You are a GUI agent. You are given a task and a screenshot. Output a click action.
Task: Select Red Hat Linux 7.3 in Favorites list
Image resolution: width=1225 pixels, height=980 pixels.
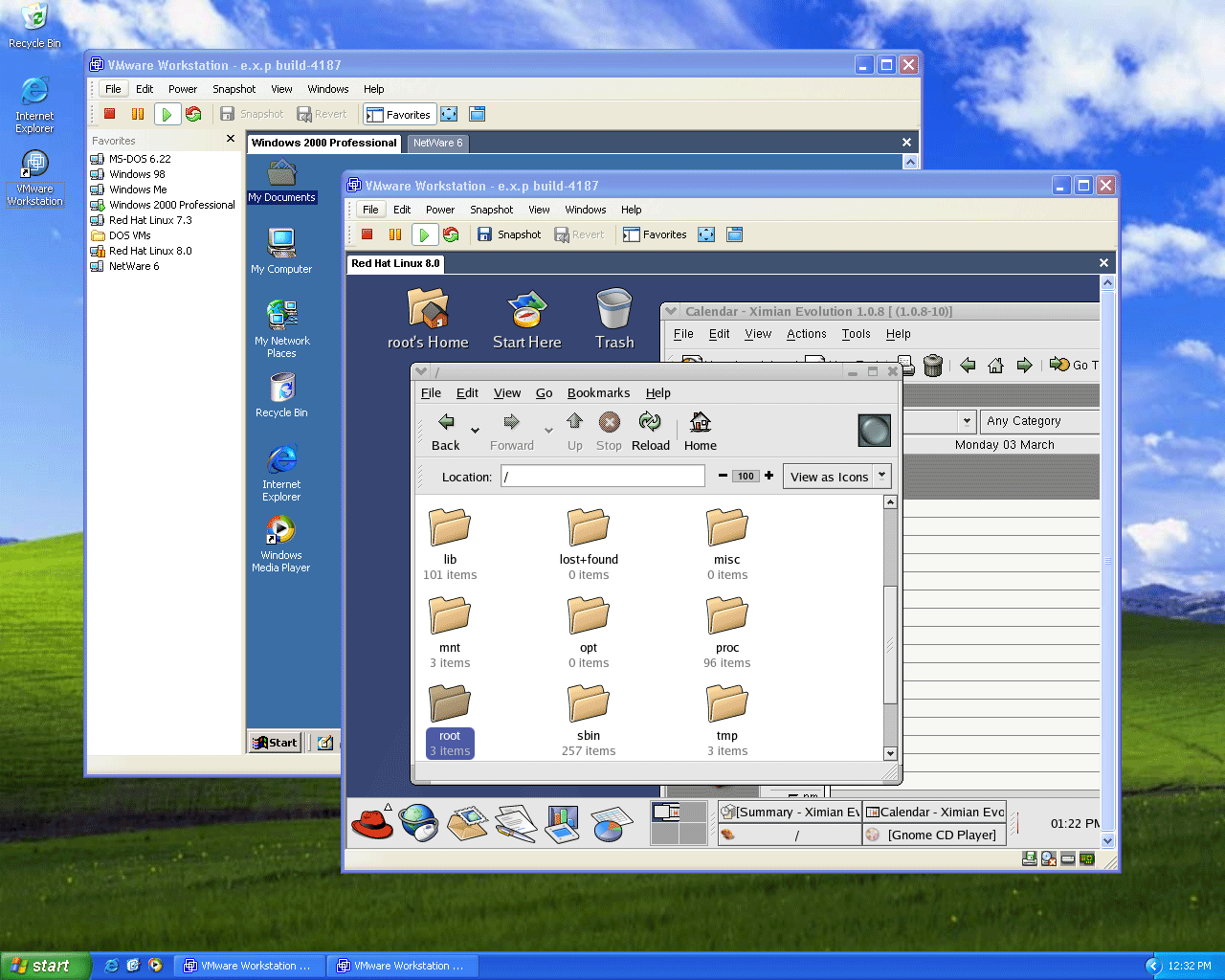150,220
